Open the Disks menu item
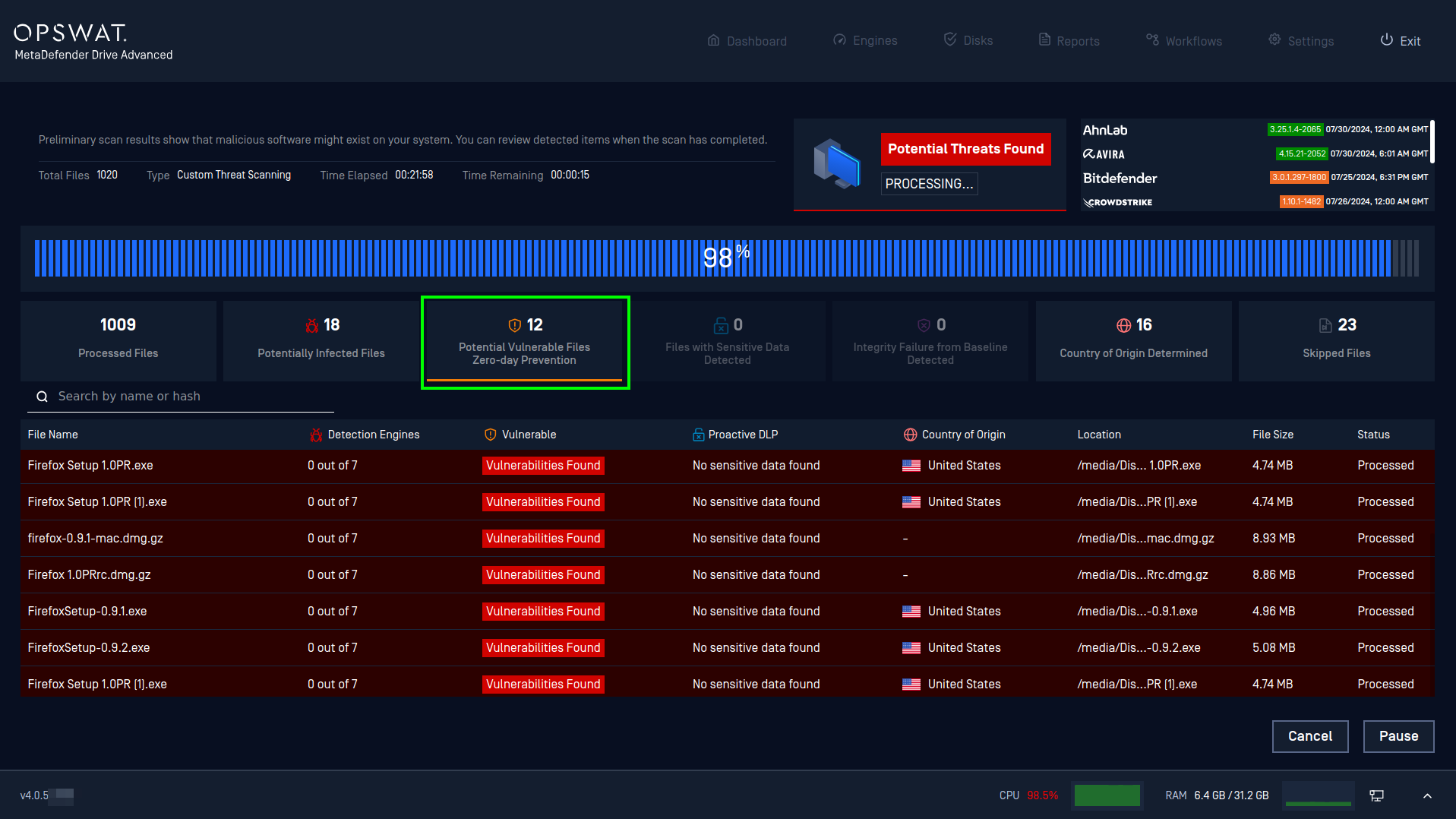Image resolution: width=1456 pixels, height=819 pixels. (x=968, y=40)
